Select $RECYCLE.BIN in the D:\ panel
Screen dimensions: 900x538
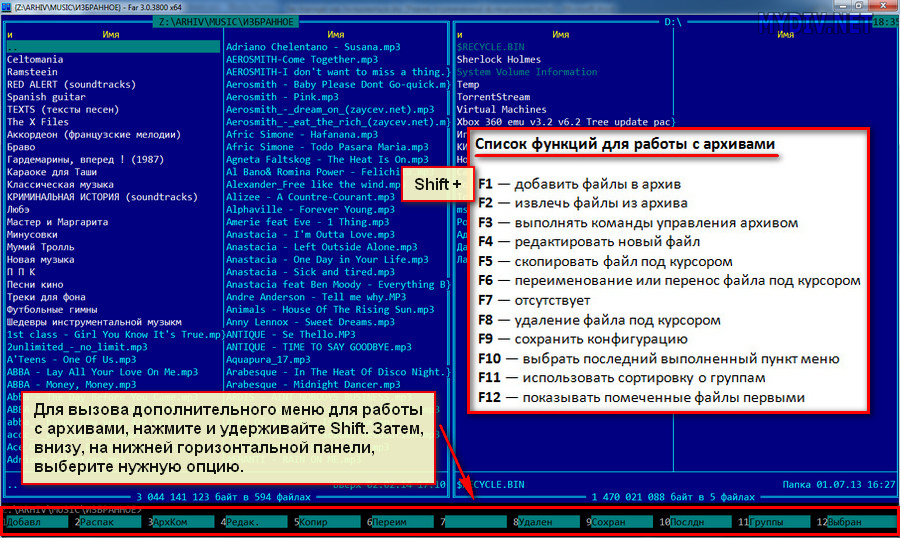(x=490, y=47)
